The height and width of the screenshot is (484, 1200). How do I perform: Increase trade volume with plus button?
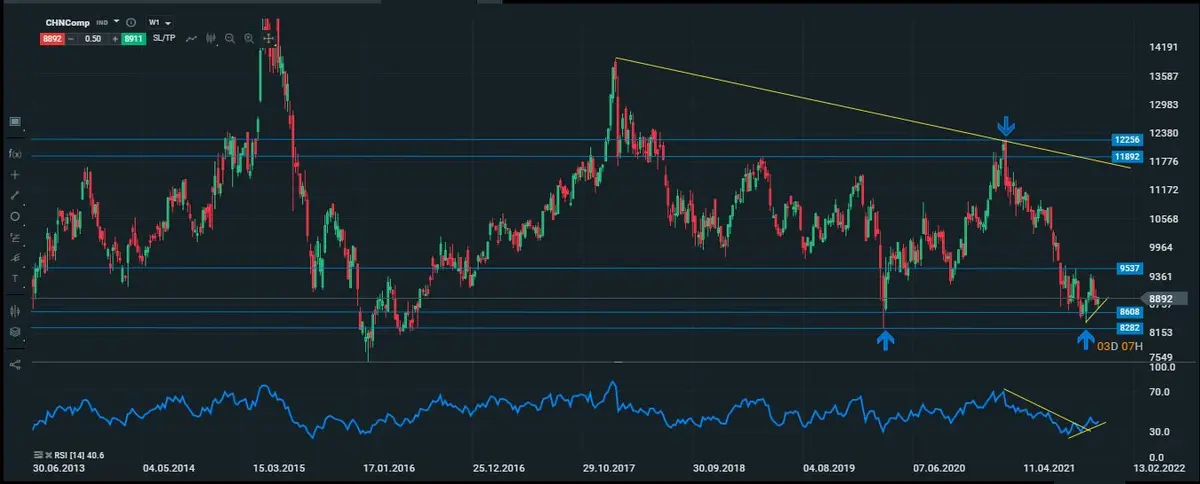(115, 39)
